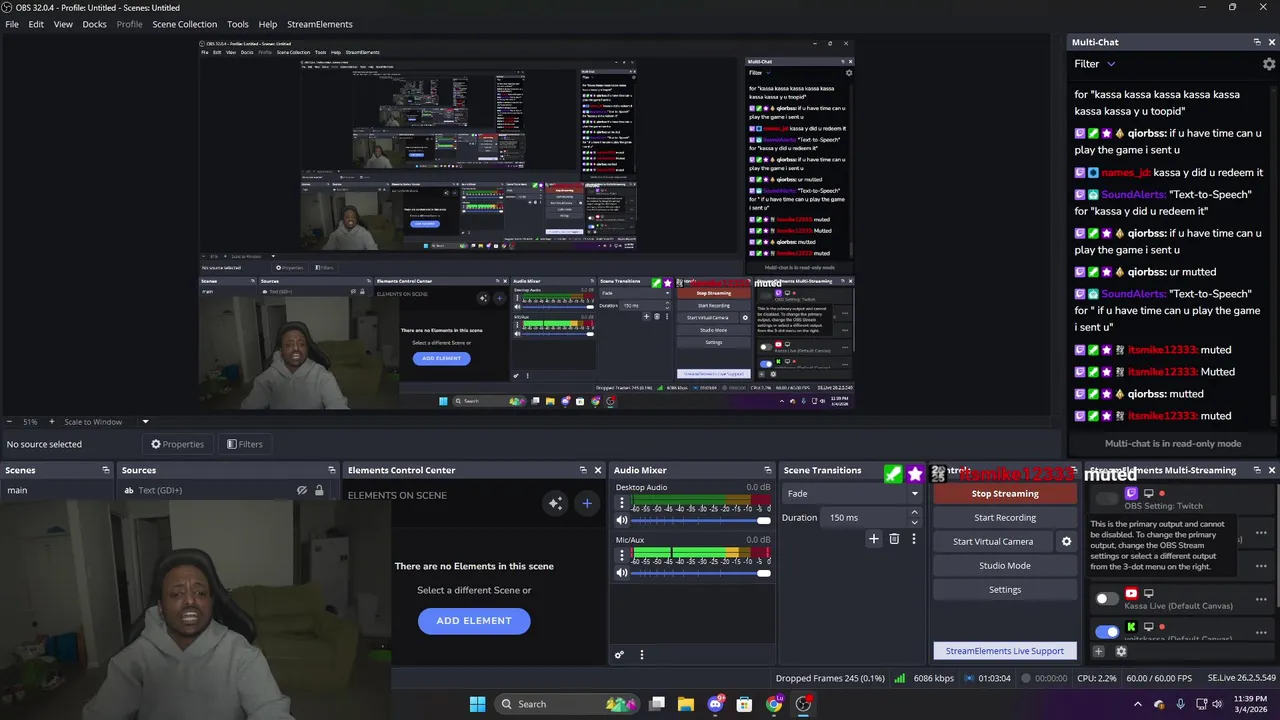Decrease transition duration with down arrow
Viewport: 1280px width, 720px height.
coord(914,522)
